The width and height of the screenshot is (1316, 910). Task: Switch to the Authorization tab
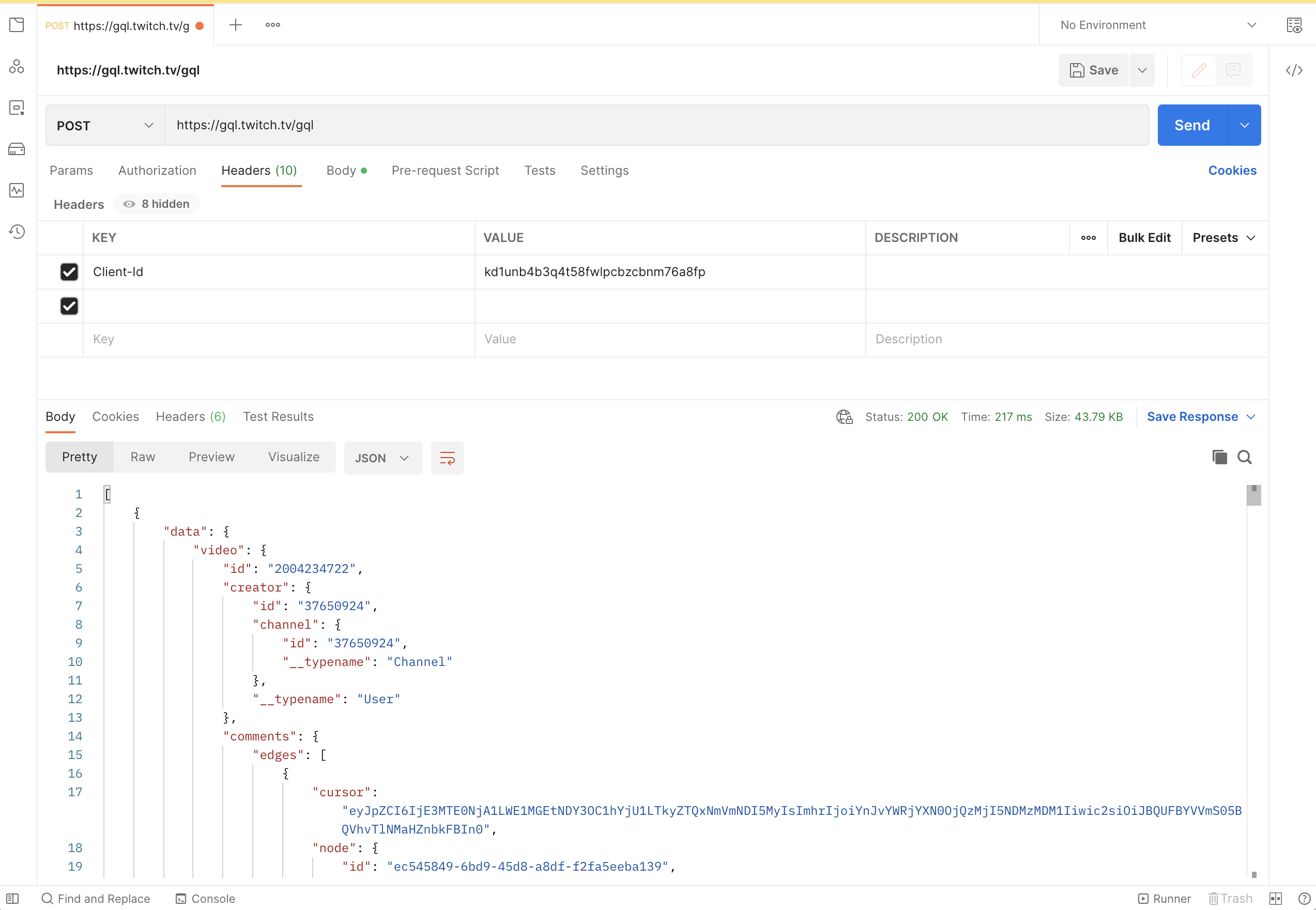tap(157, 171)
